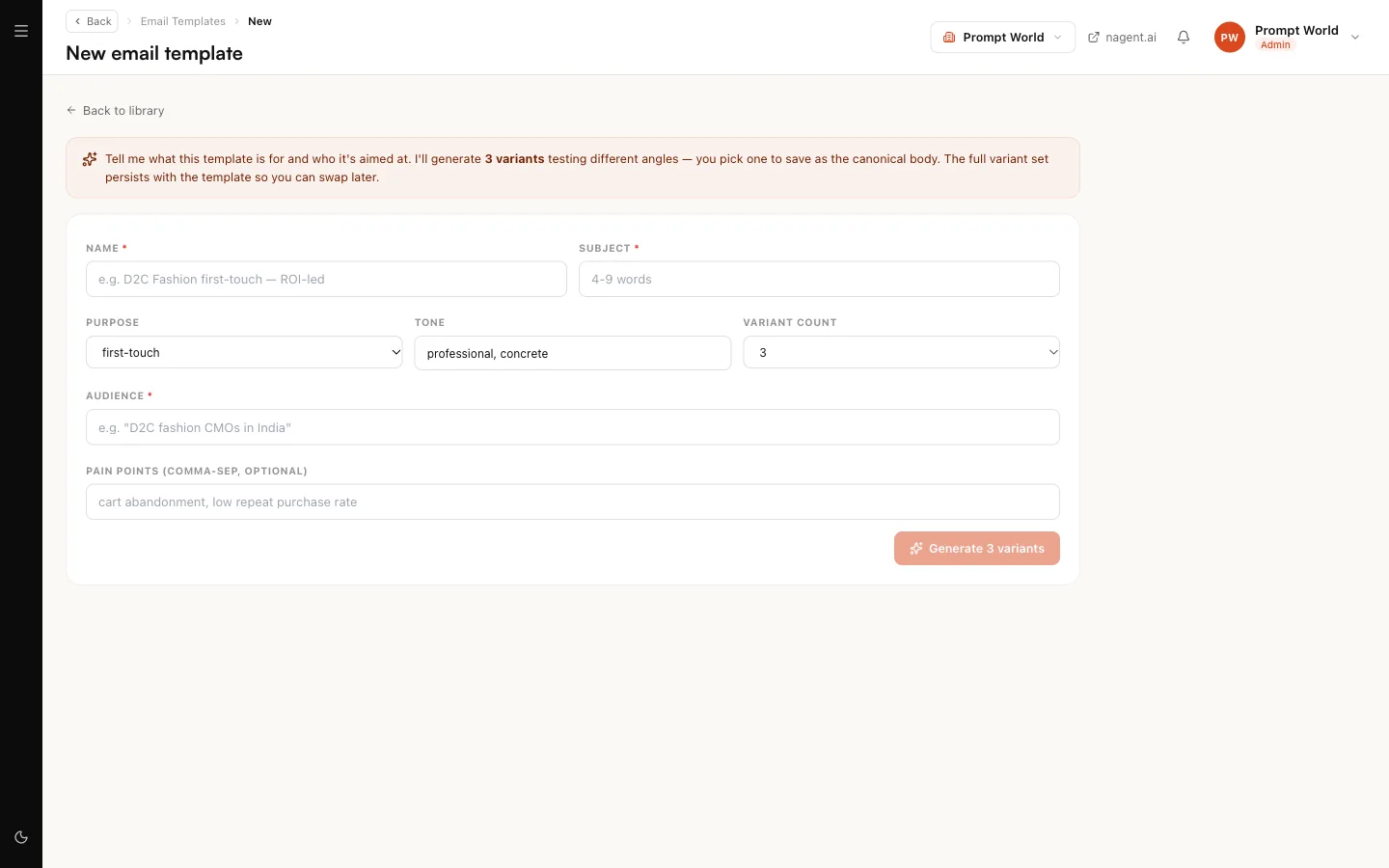Open nagent.ai external link
Image resolution: width=1389 pixels, height=868 pixels.
(1122, 38)
